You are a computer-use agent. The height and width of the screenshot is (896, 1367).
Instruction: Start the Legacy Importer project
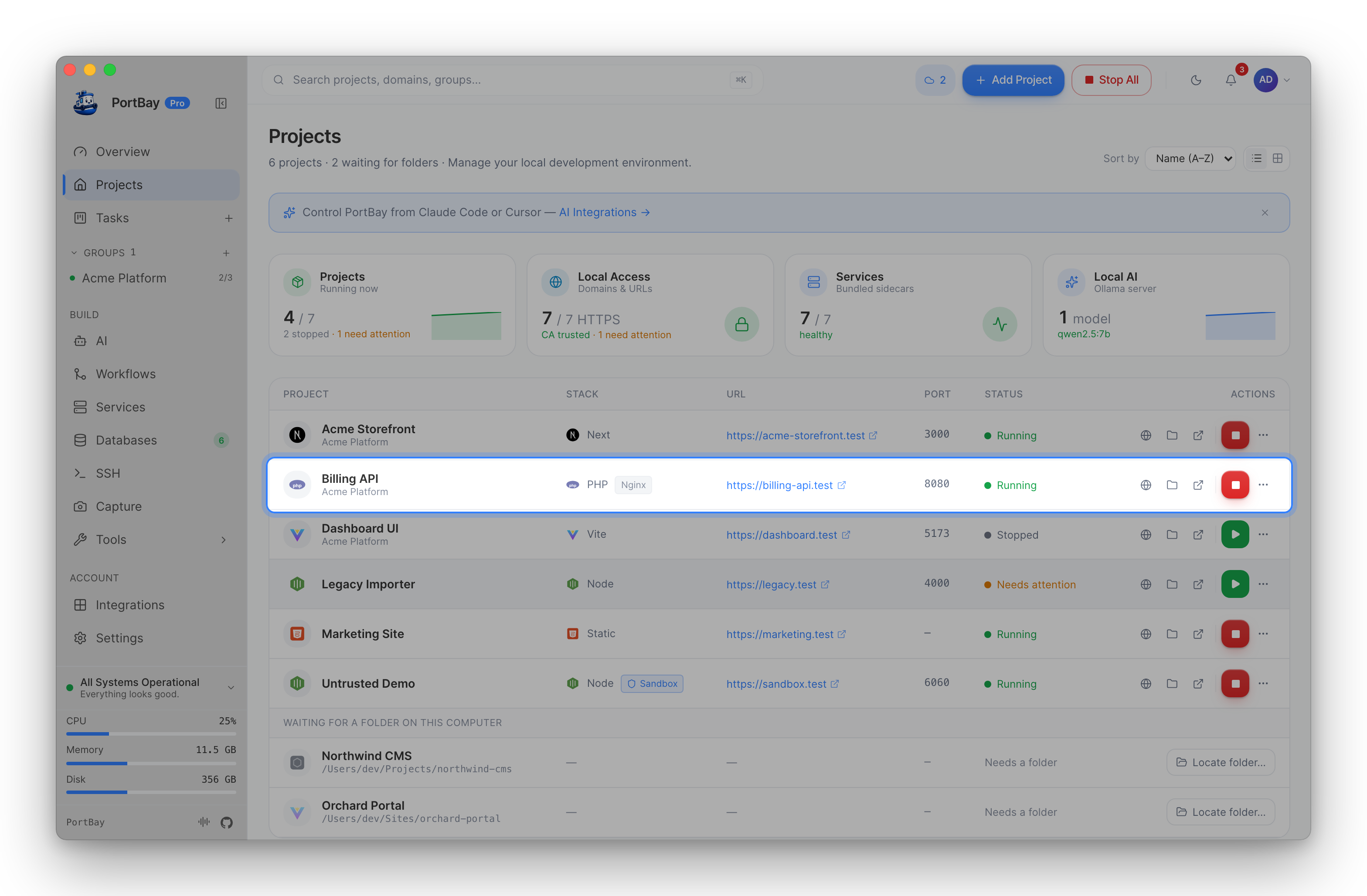[x=1235, y=584]
